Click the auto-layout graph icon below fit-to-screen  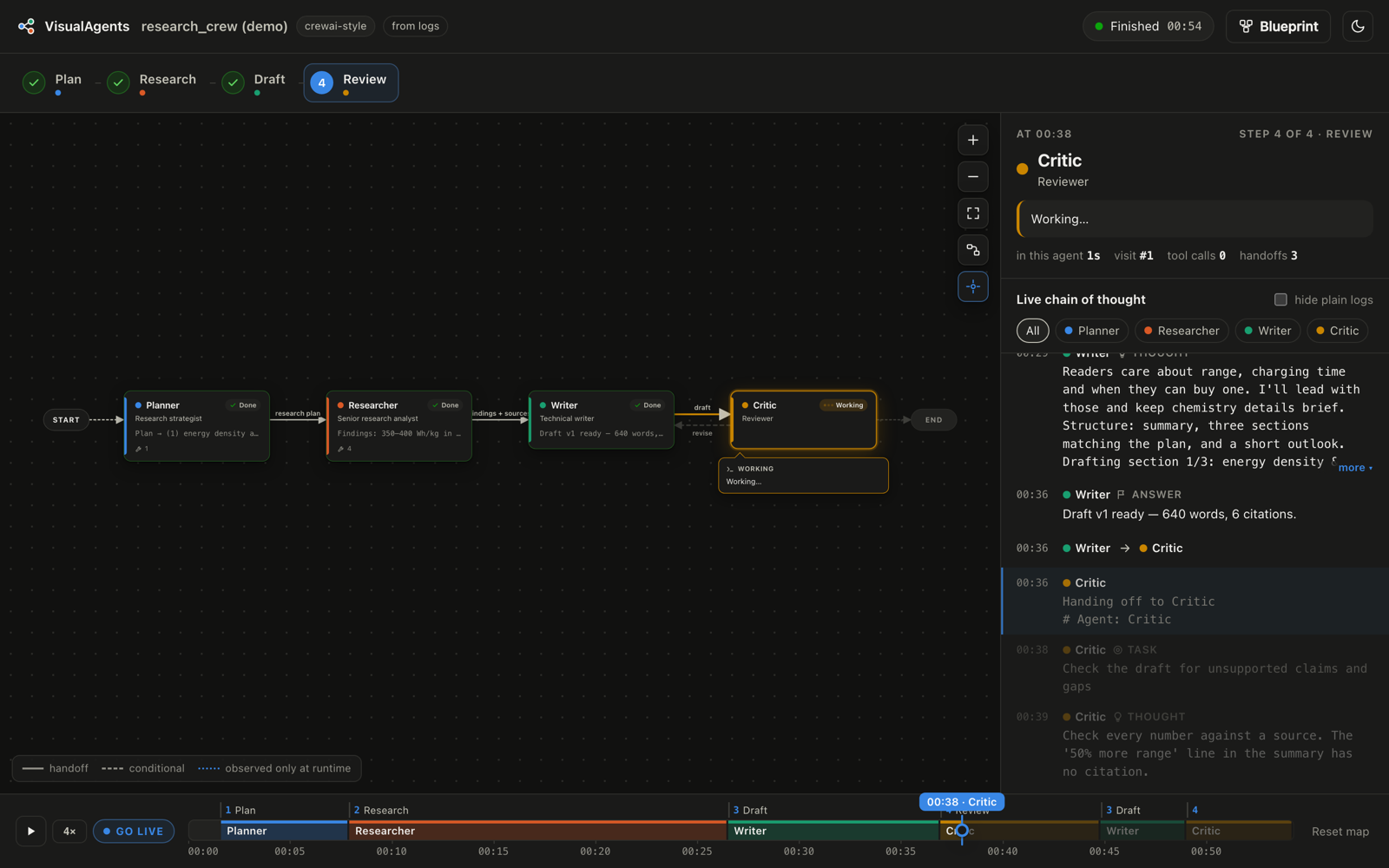click(973, 250)
